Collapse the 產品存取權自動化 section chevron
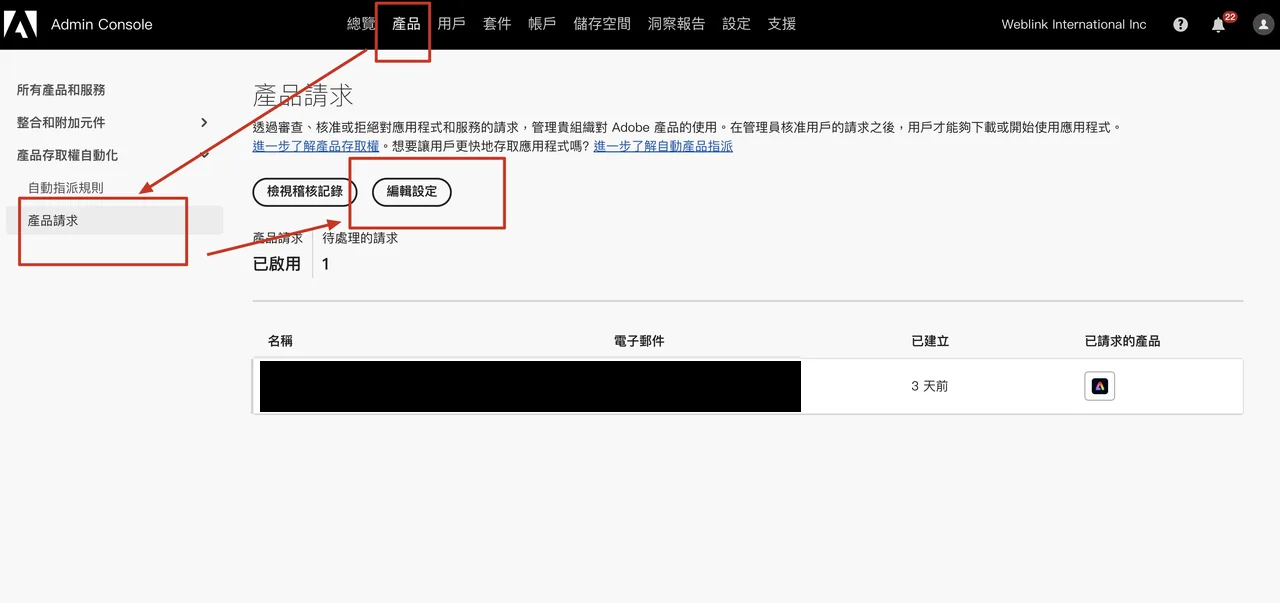1280x603 pixels. 204,155
